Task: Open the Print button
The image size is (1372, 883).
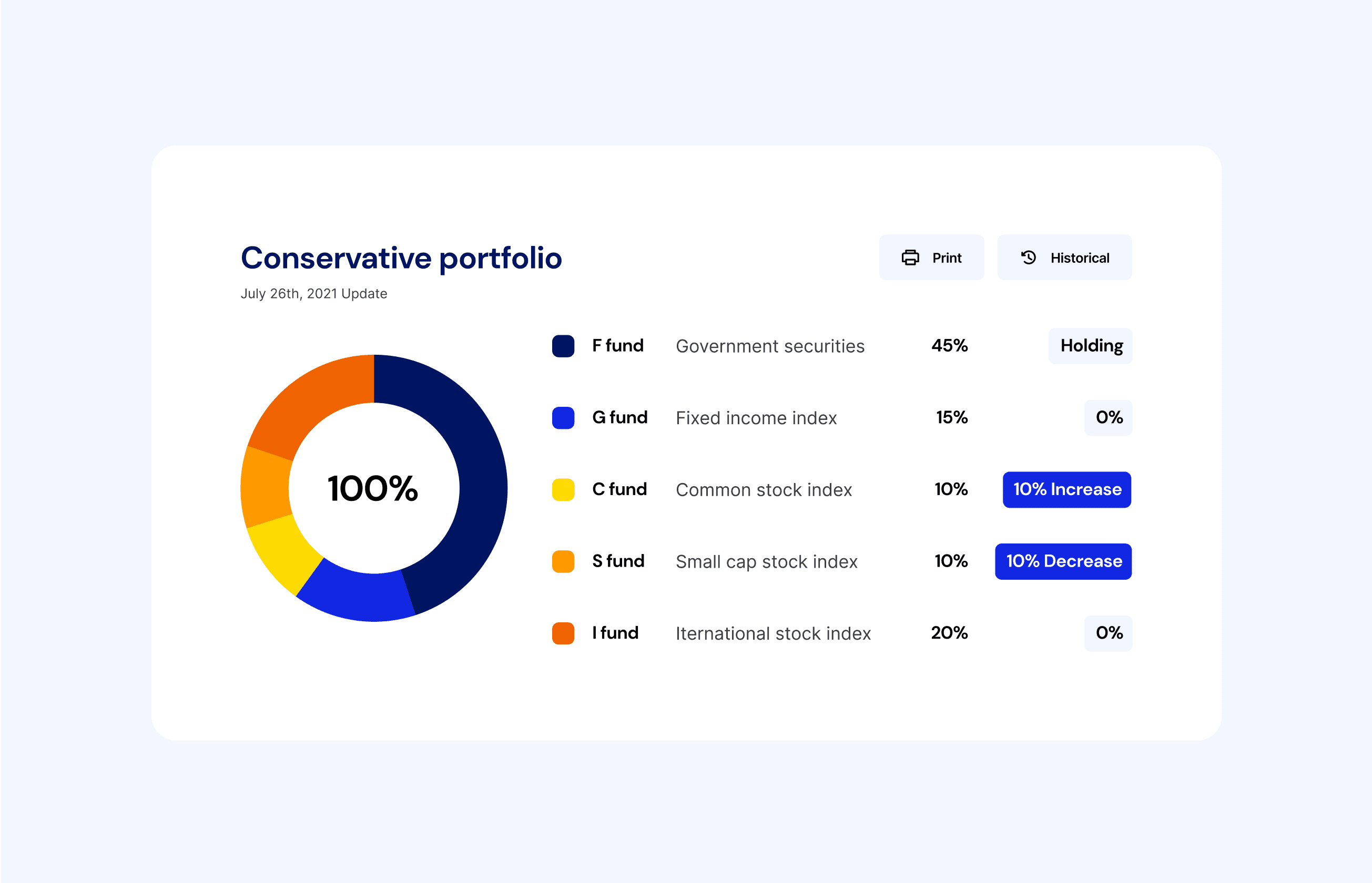Action: (x=931, y=258)
